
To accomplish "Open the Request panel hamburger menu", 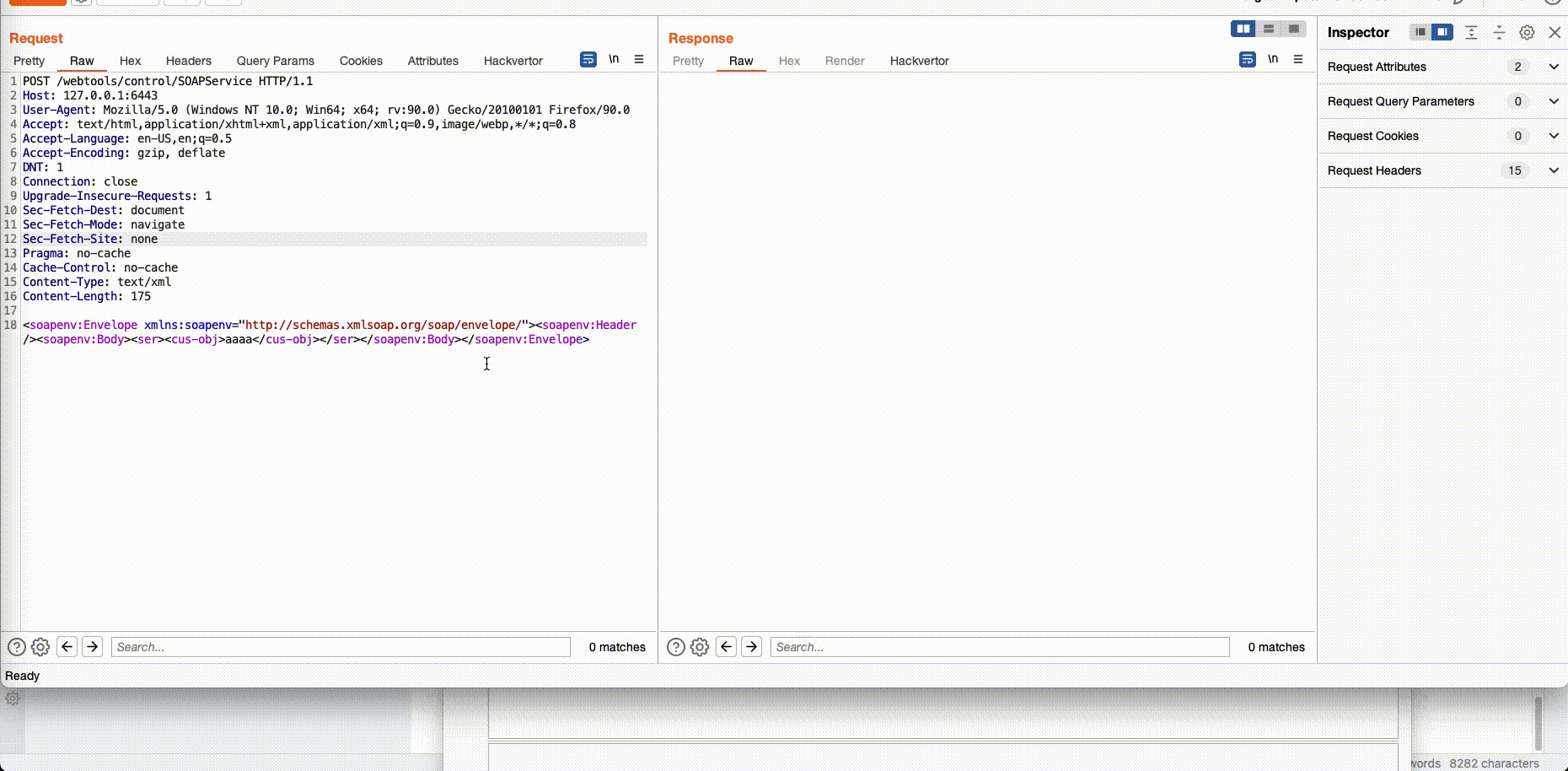I will [x=639, y=59].
